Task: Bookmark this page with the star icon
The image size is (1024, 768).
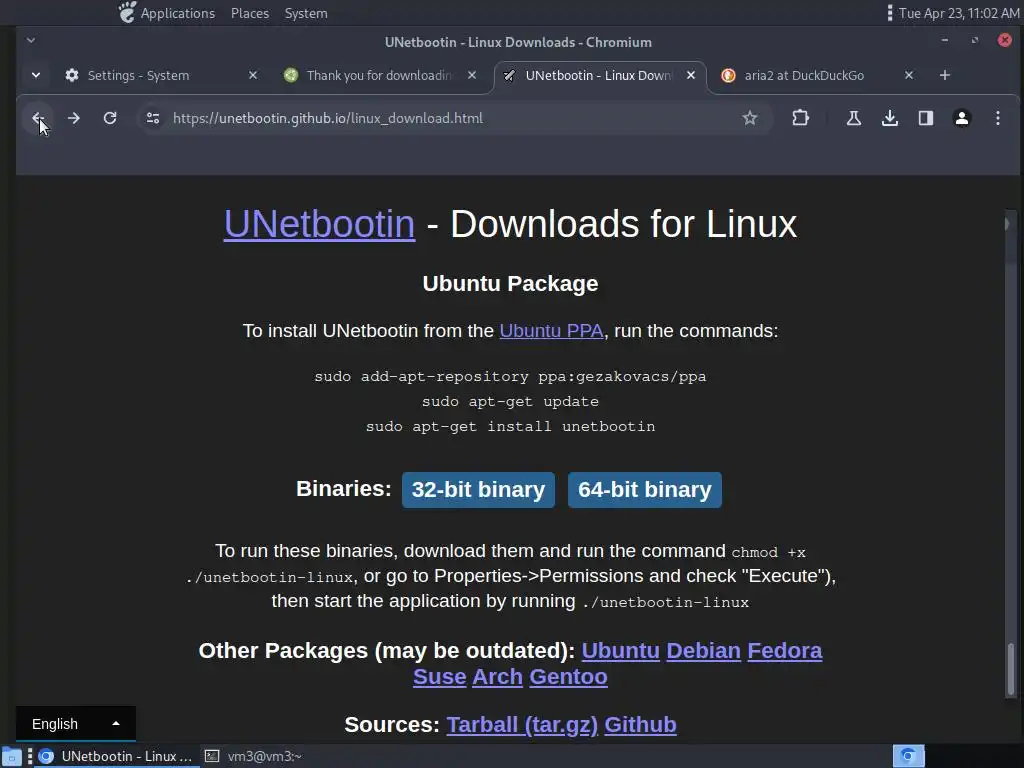Action: (750, 118)
